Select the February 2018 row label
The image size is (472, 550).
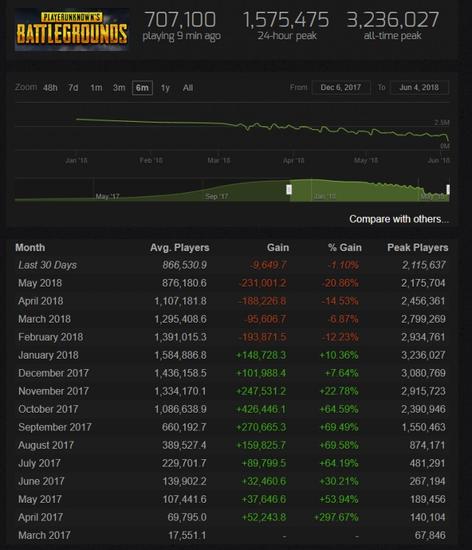50,337
